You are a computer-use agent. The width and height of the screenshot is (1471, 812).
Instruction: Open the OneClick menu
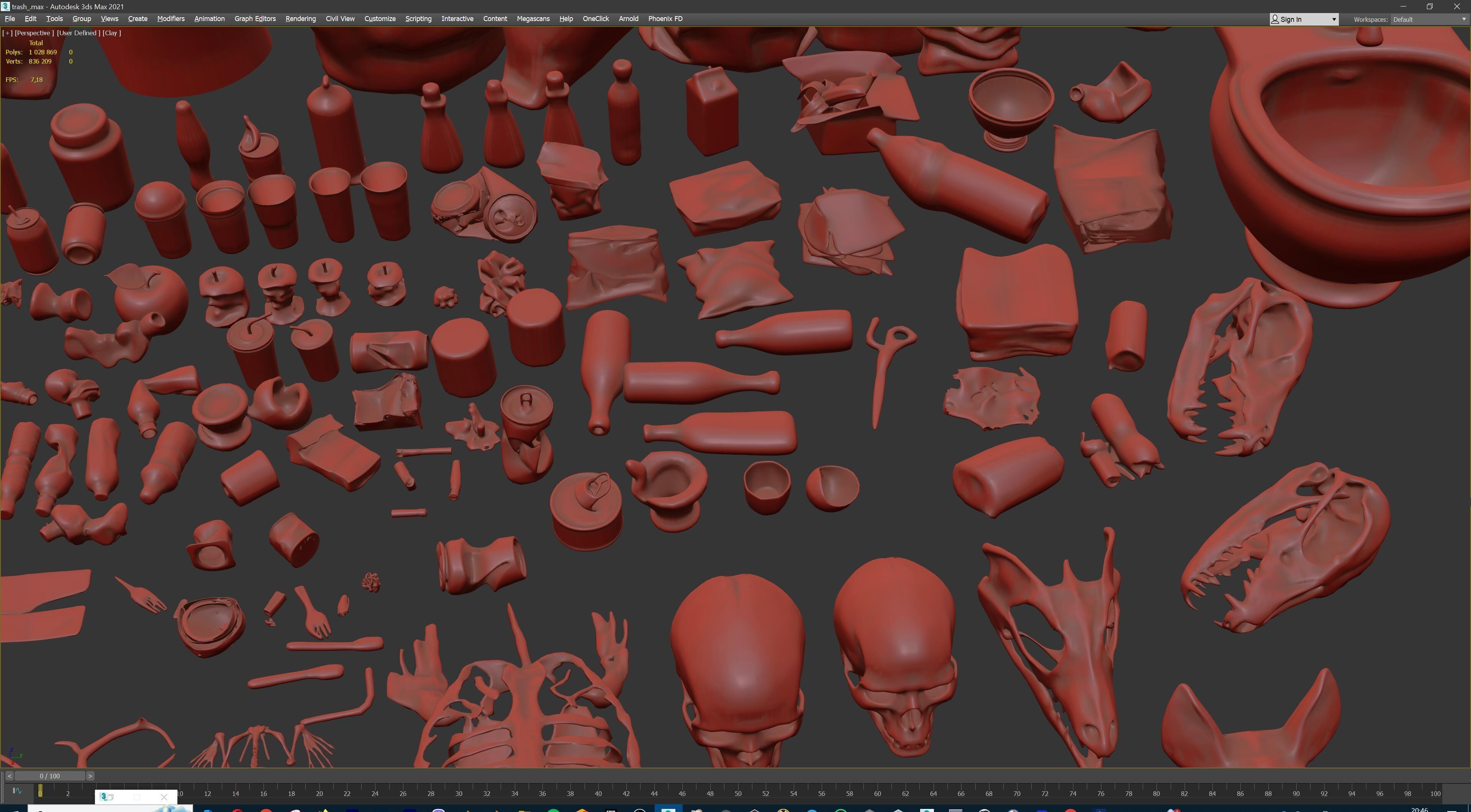(596, 19)
